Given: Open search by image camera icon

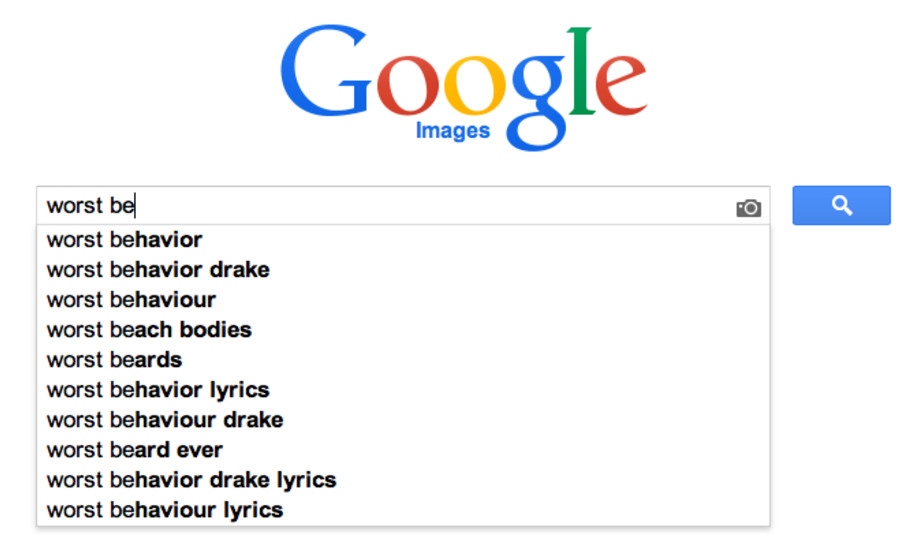Looking at the screenshot, I should pyautogui.click(x=748, y=208).
